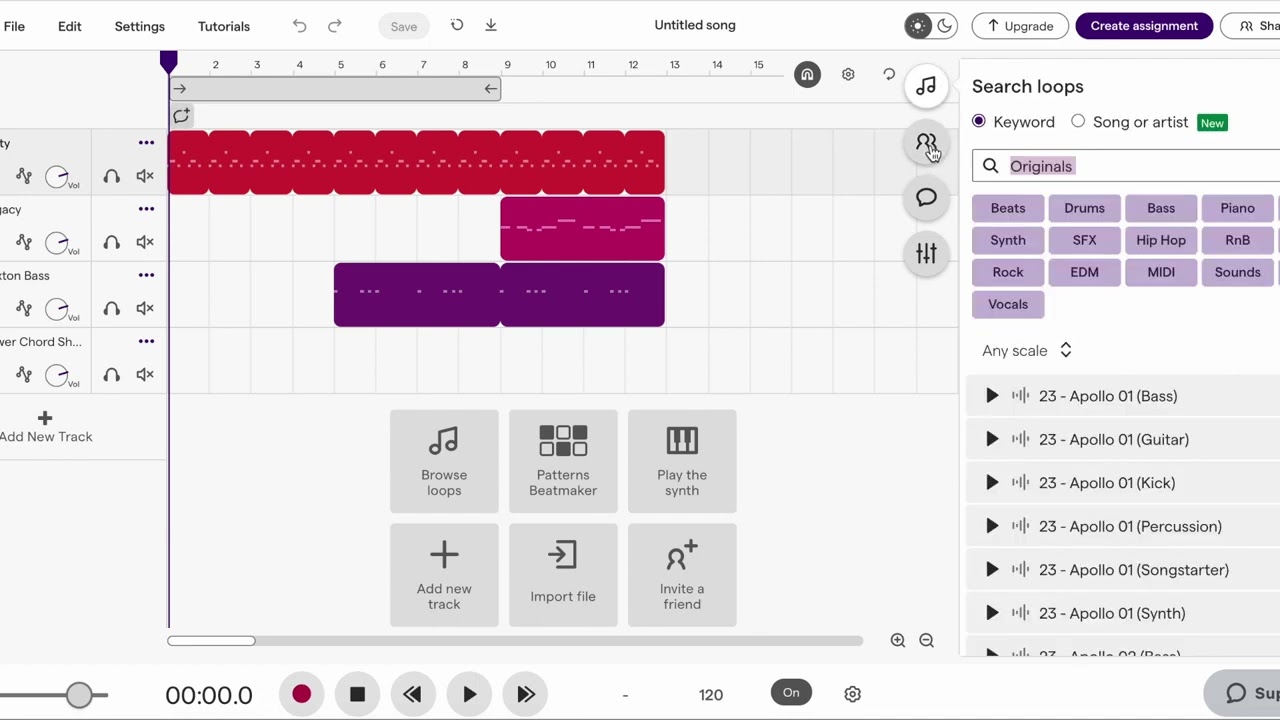Click the Fast forward button
This screenshot has height=720, width=1280.
click(x=526, y=694)
